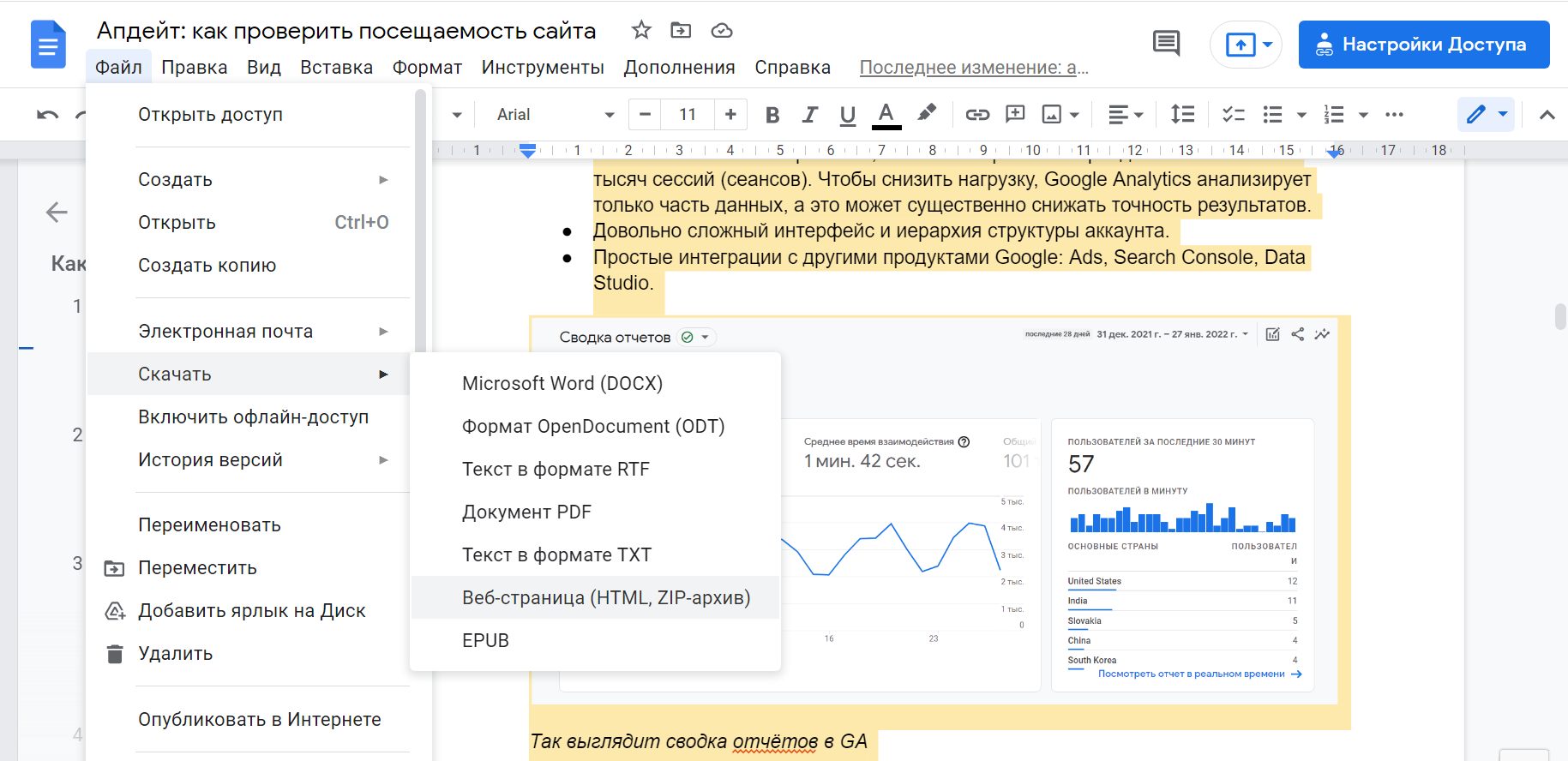Click the Файл menu
Screen dimensions: 1568x761
coord(118,67)
